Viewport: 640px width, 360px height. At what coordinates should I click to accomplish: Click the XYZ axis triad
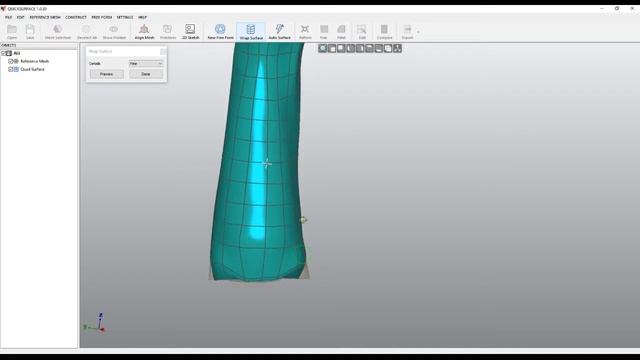[95, 322]
